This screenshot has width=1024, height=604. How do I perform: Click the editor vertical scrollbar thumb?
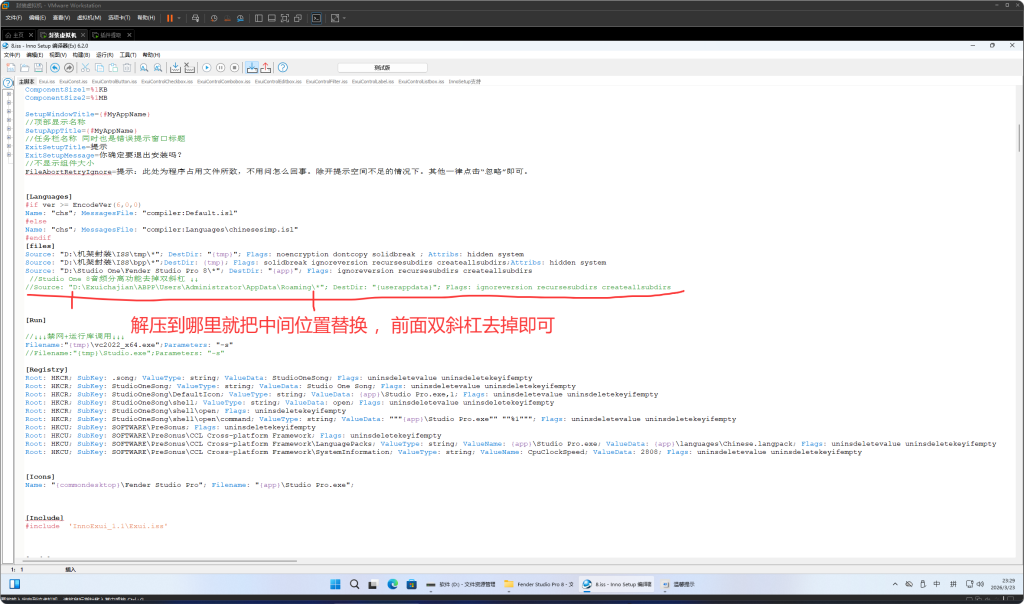click(x=1019, y=138)
